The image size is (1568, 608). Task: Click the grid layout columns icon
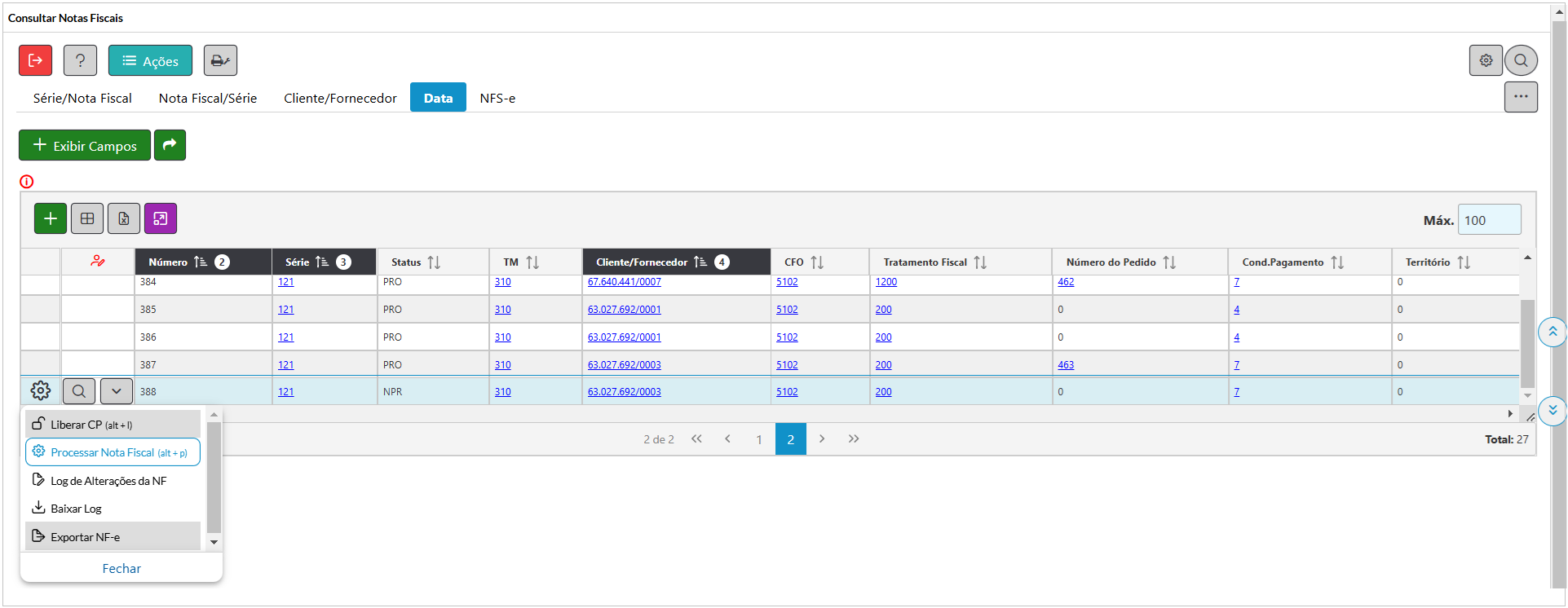tap(87, 218)
